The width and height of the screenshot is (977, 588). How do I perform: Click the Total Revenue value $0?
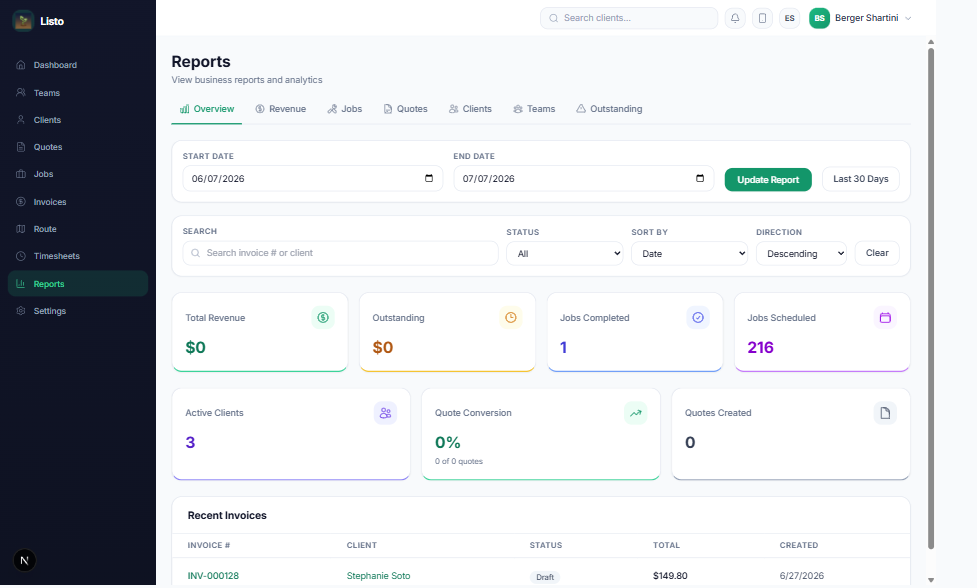[x=196, y=347]
